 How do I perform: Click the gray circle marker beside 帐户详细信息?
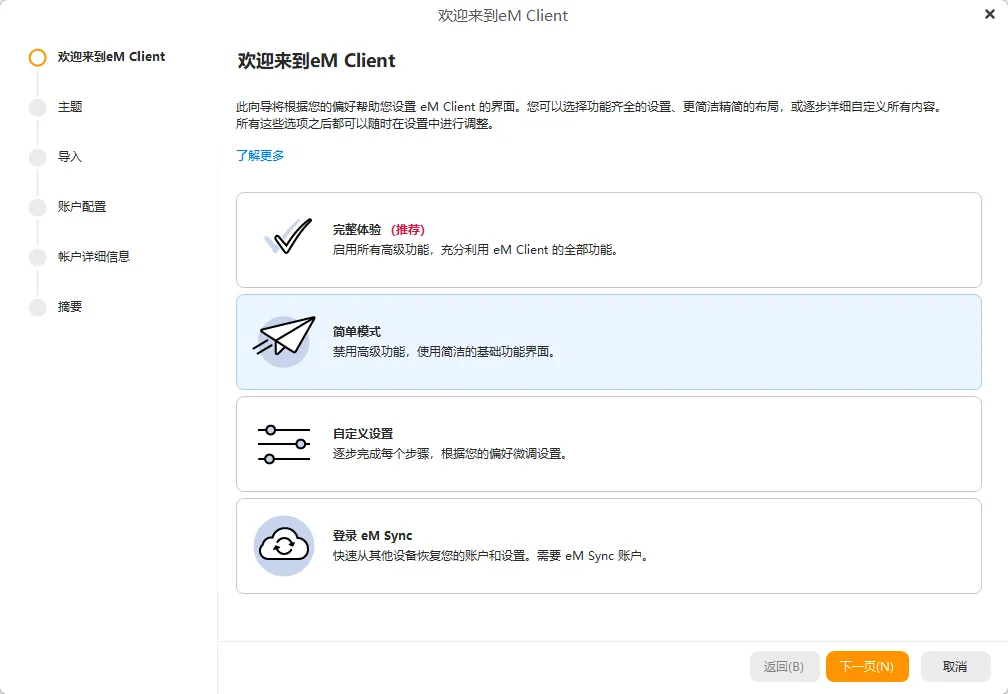click(37, 258)
